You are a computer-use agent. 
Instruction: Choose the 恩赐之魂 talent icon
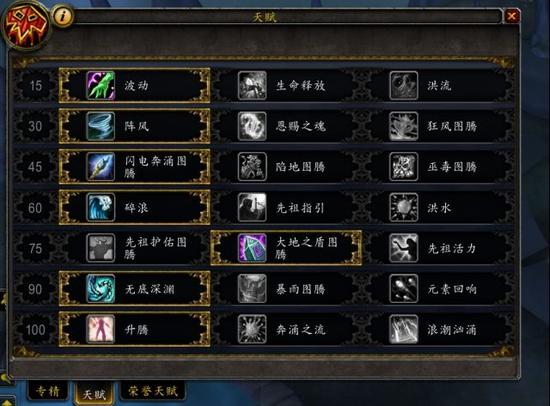(252, 126)
